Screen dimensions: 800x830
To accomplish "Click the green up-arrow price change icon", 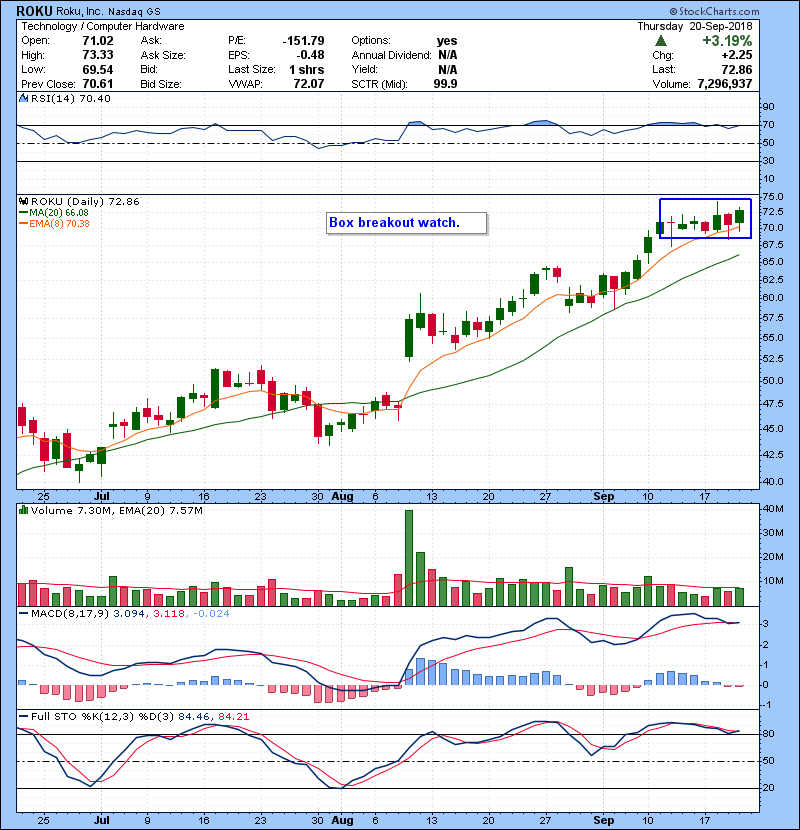I will (x=661, y=41).
